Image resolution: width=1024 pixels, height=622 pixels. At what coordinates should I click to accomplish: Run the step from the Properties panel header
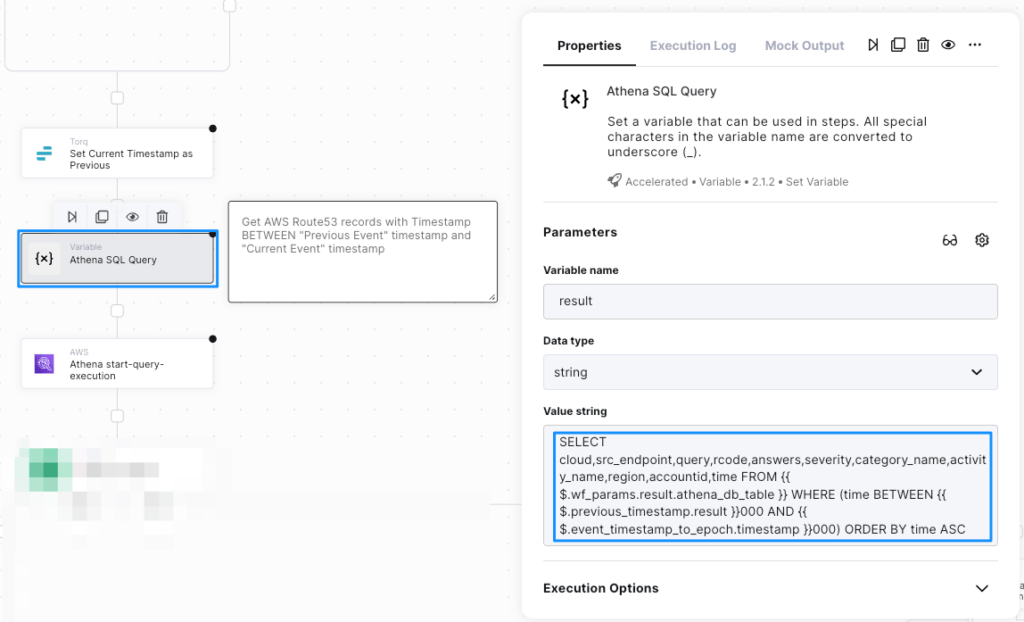click(873, 45)
